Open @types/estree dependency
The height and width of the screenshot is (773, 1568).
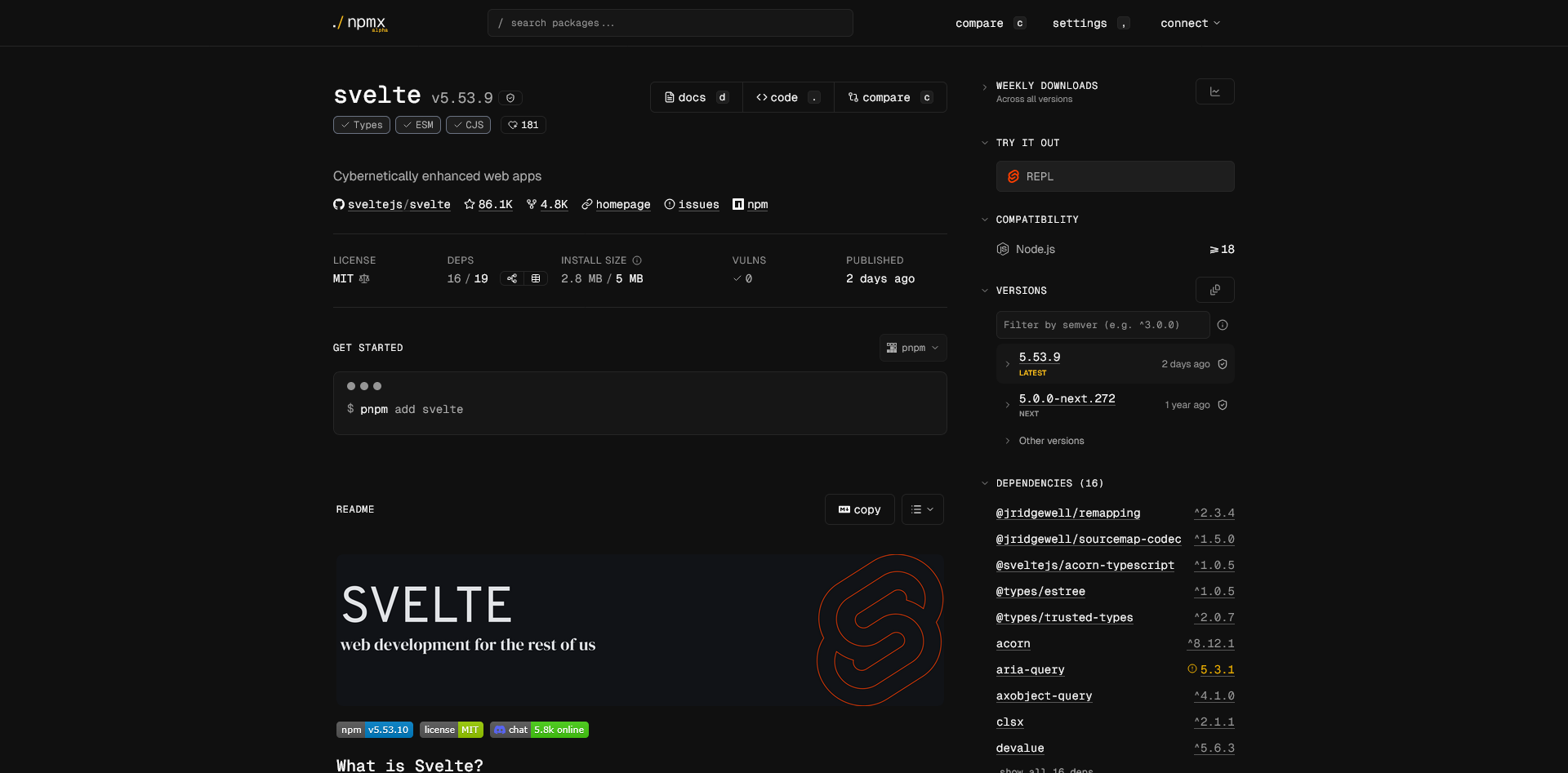point(1040,591)
